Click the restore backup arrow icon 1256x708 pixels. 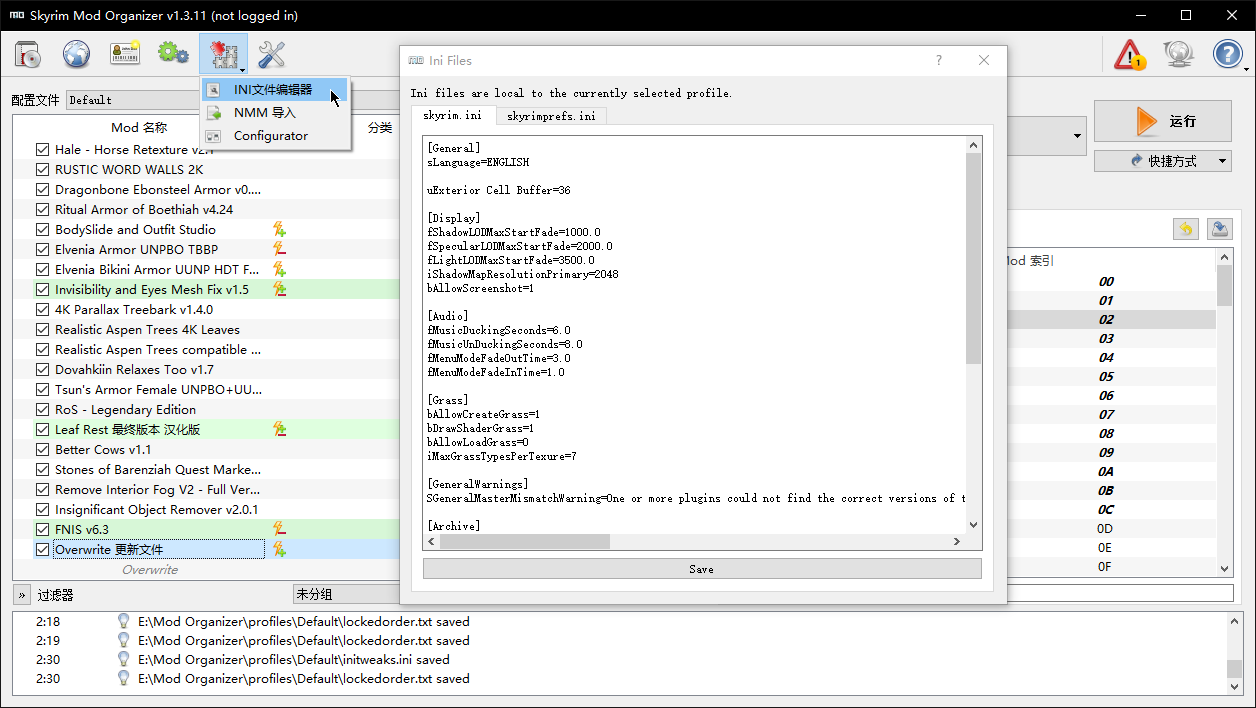click(x=1186, y=229)
